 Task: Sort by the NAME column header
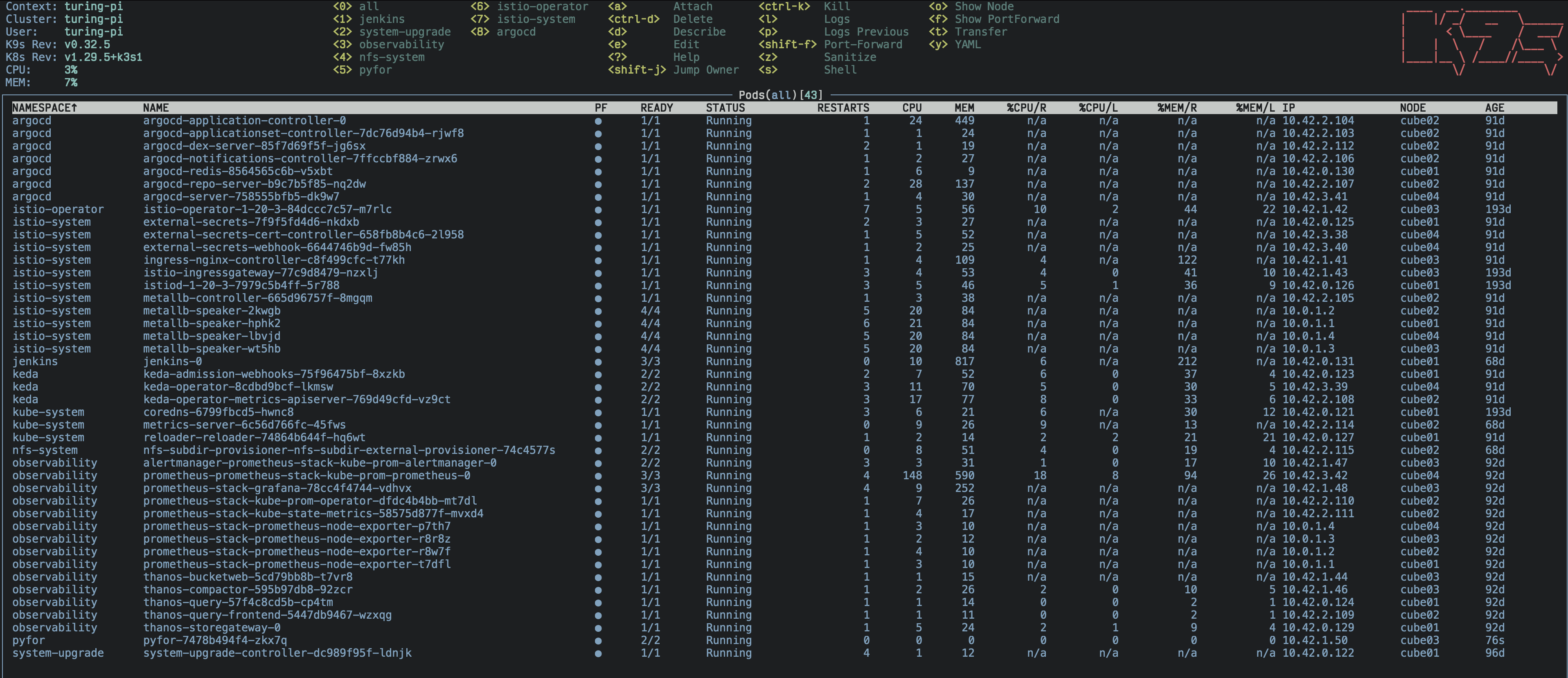156,108
